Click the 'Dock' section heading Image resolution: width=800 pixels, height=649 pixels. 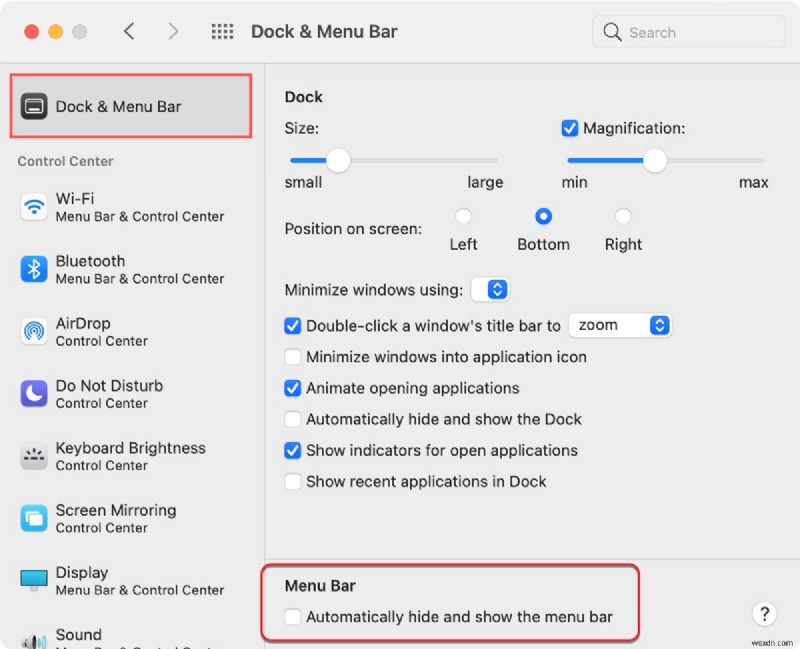304,96
